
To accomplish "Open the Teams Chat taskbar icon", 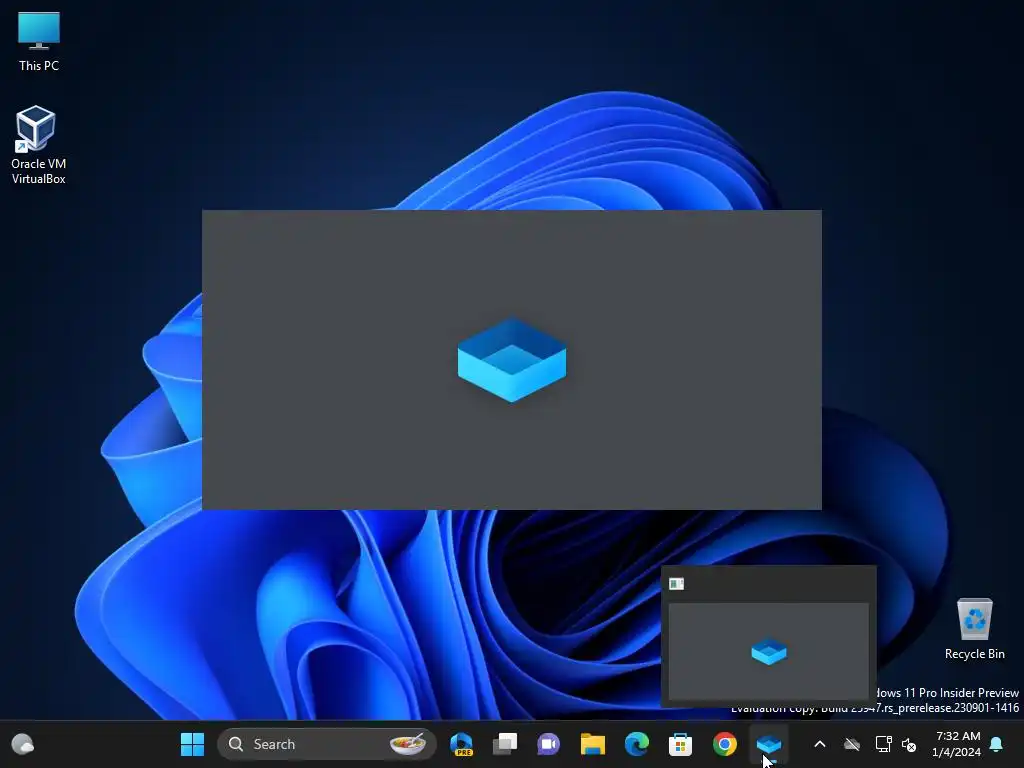I will tap(549, 744).
